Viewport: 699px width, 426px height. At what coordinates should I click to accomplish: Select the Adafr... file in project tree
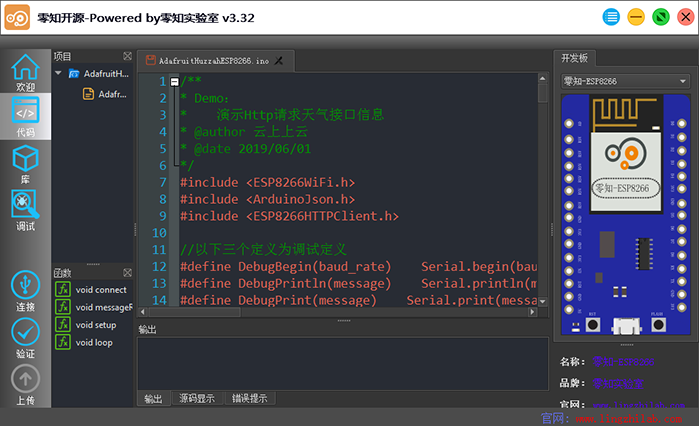pos(112,94)
